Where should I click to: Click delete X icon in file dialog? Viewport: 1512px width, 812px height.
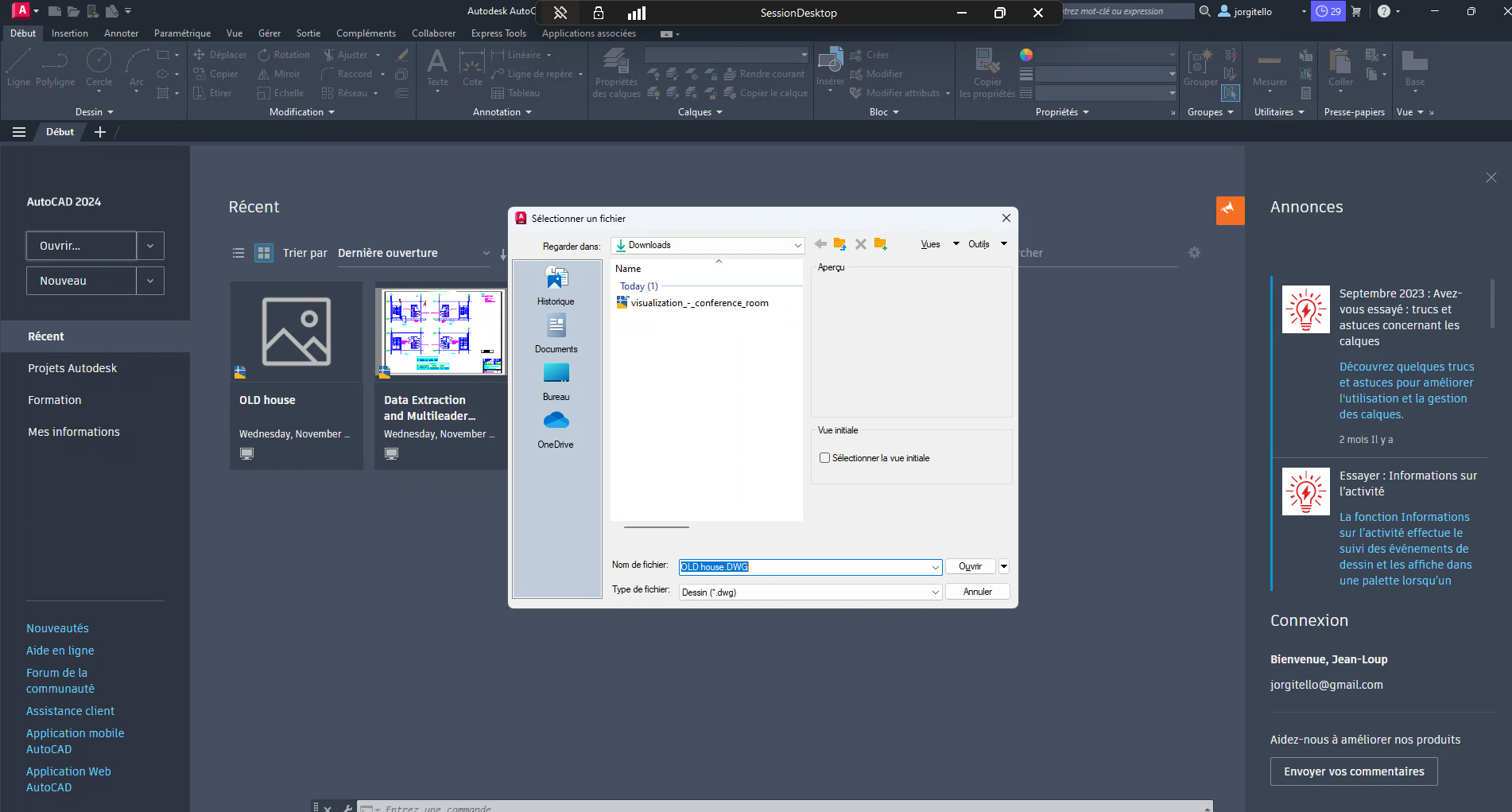tap(860, 244)
